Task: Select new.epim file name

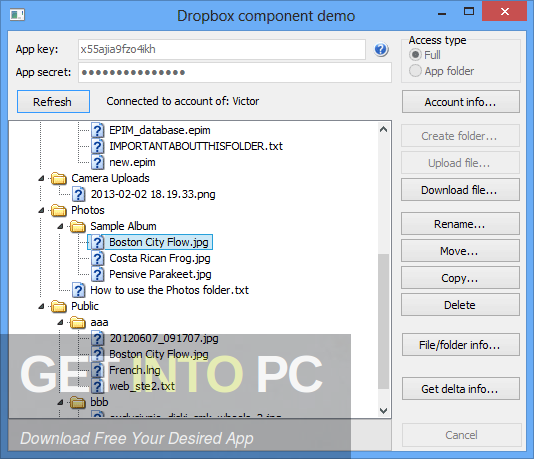Action: (132, 162)
